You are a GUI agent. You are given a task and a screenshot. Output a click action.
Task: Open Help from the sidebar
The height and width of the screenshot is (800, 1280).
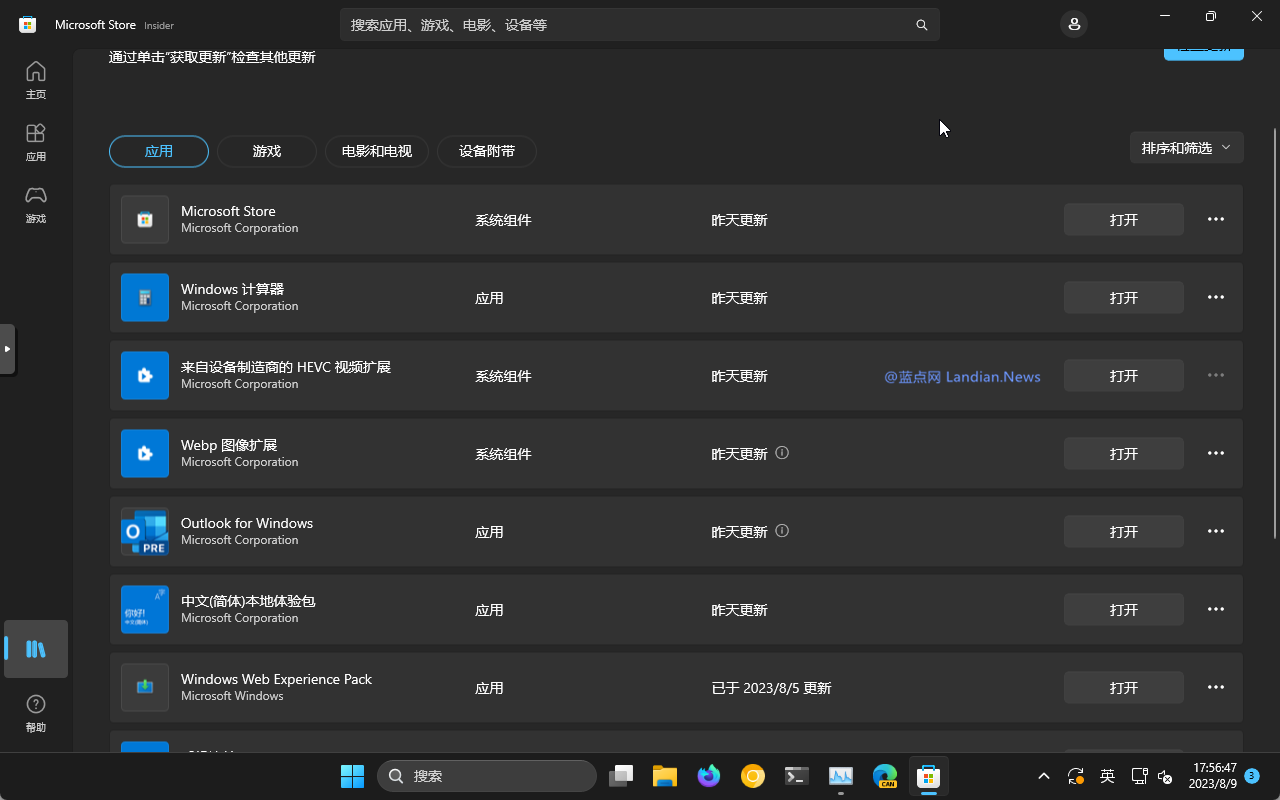(36, 714)
